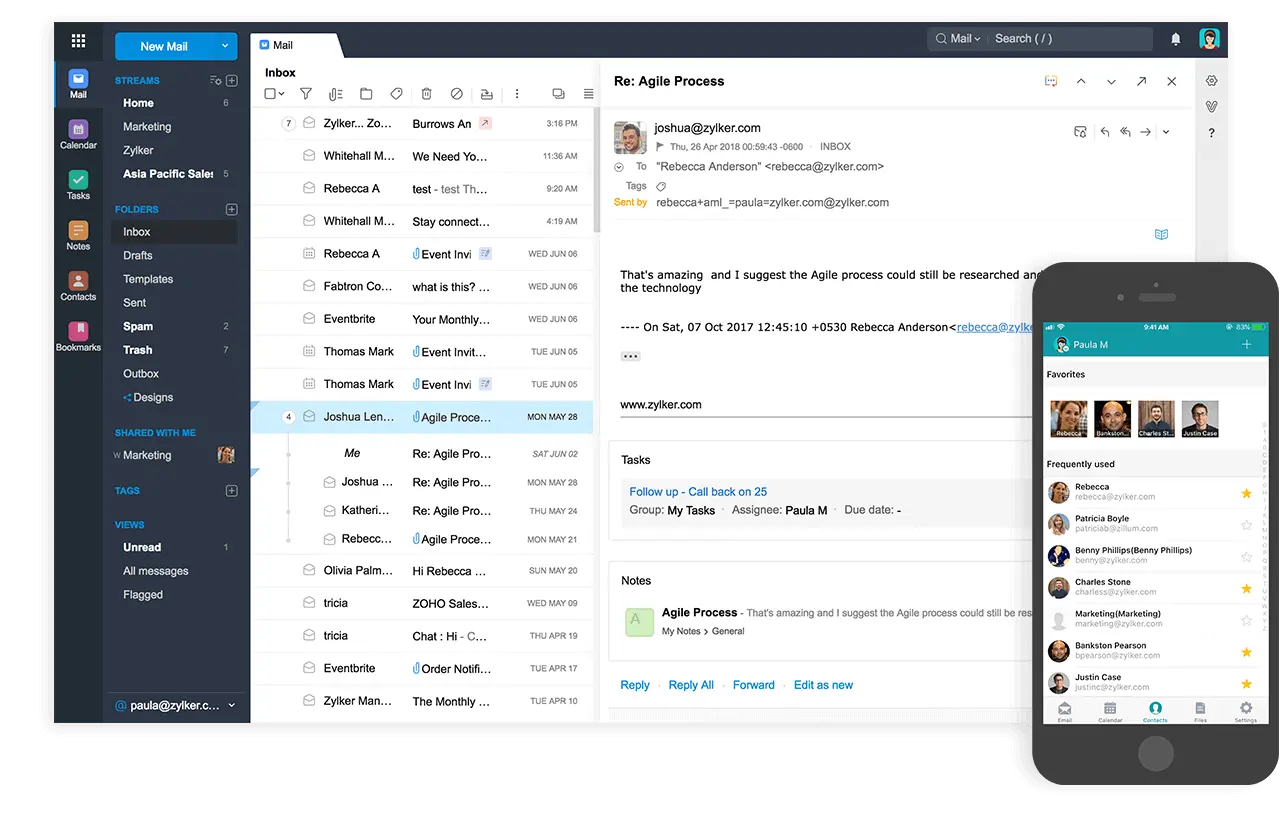Star Patricia Boyle in frequently used contacts
Screen dimensions: 1280x822
[1246, 523]
